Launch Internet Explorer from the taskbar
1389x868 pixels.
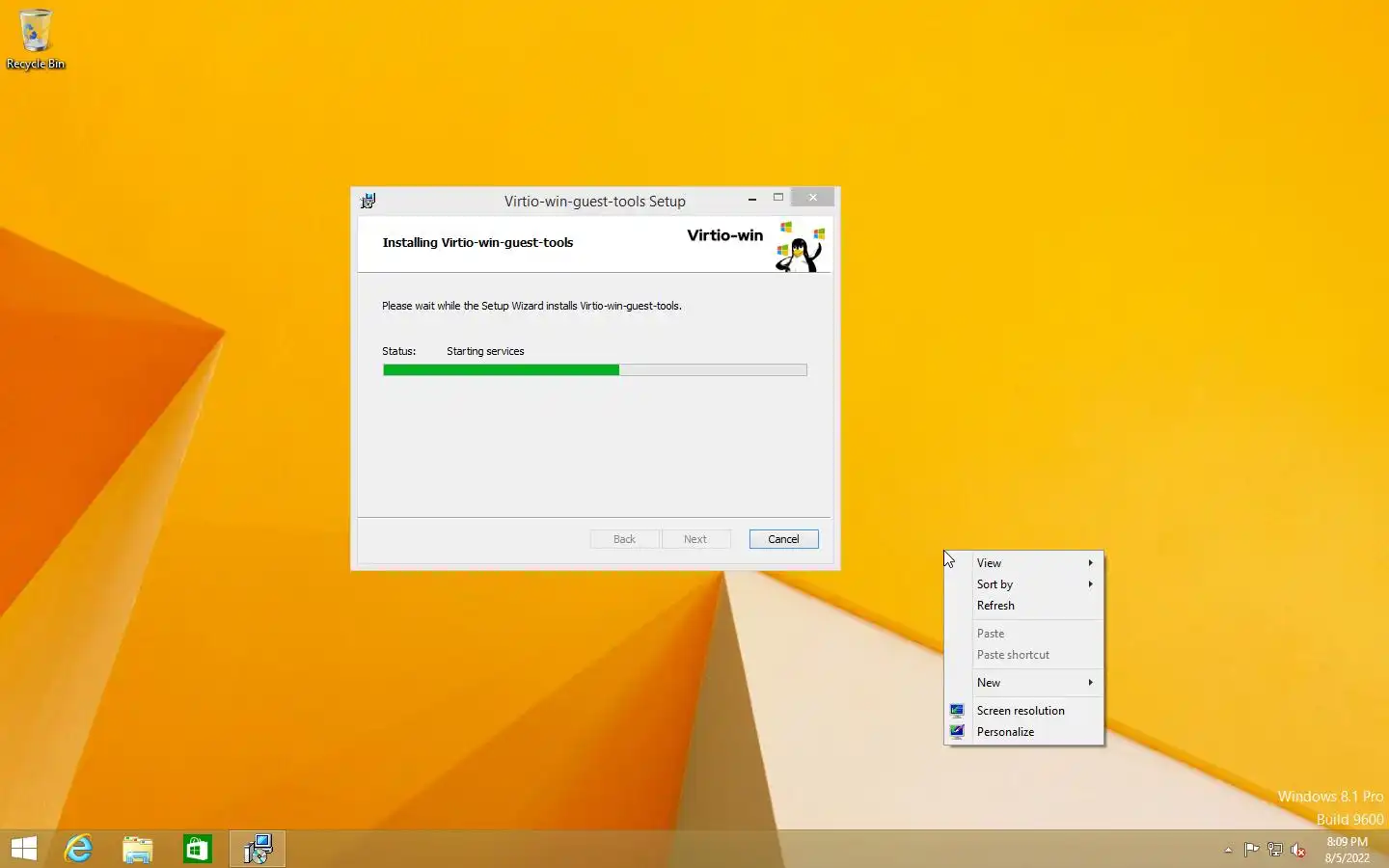coord(78,849)
